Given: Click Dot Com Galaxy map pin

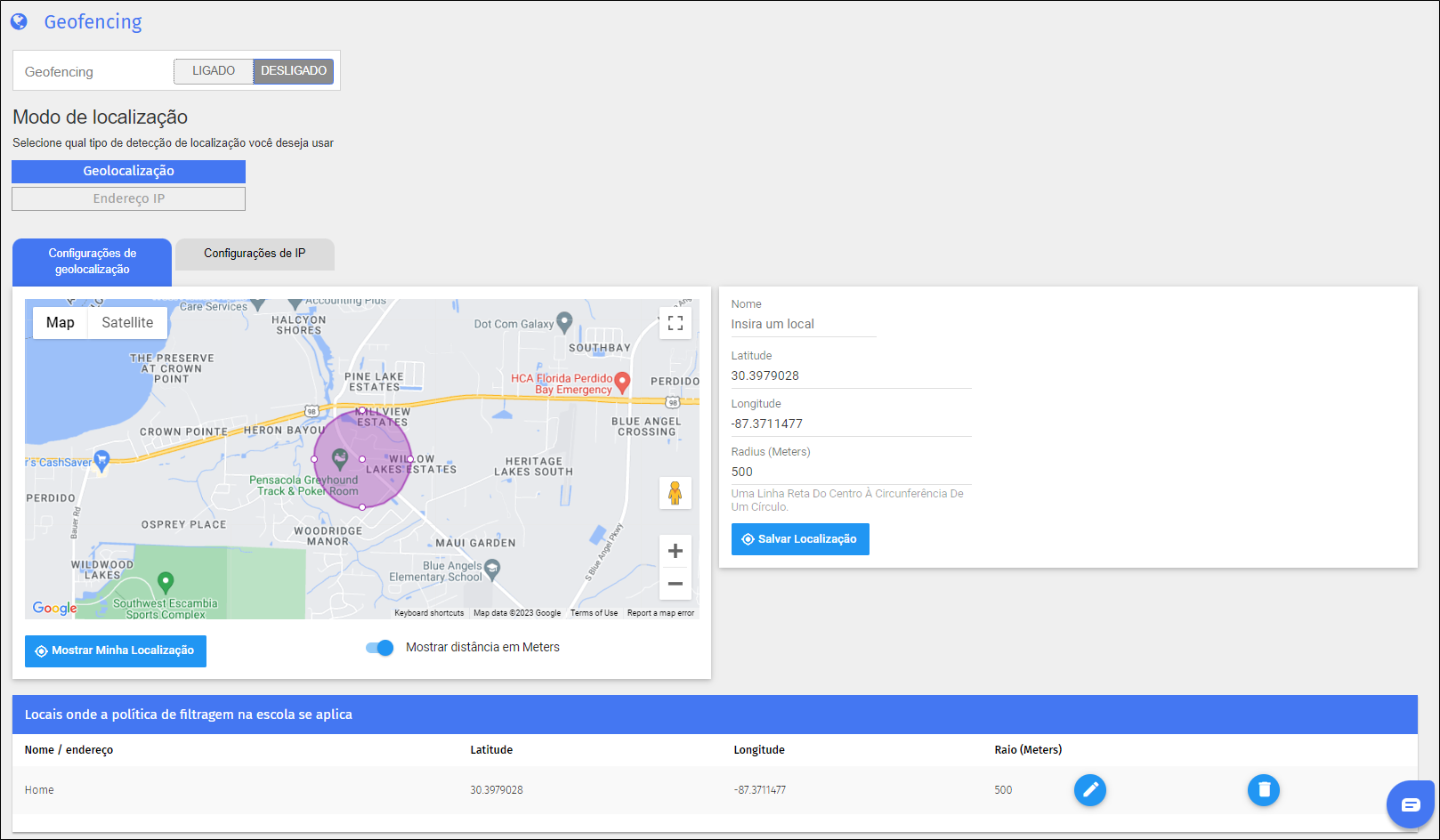Looking at the screenshot, I should (x=564, y=321).
